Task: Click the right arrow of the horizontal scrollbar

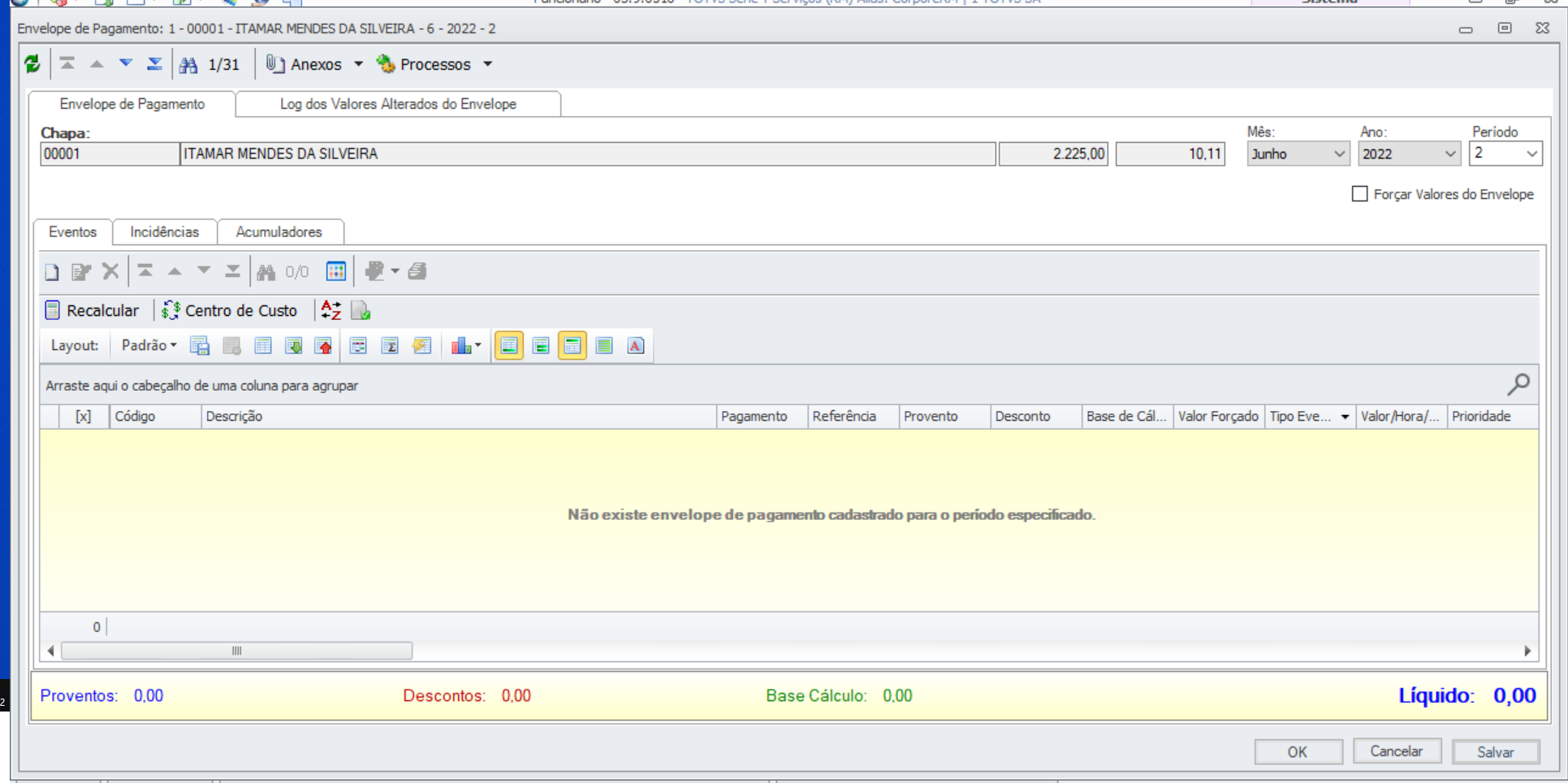Action: (x=1527, y=651)
